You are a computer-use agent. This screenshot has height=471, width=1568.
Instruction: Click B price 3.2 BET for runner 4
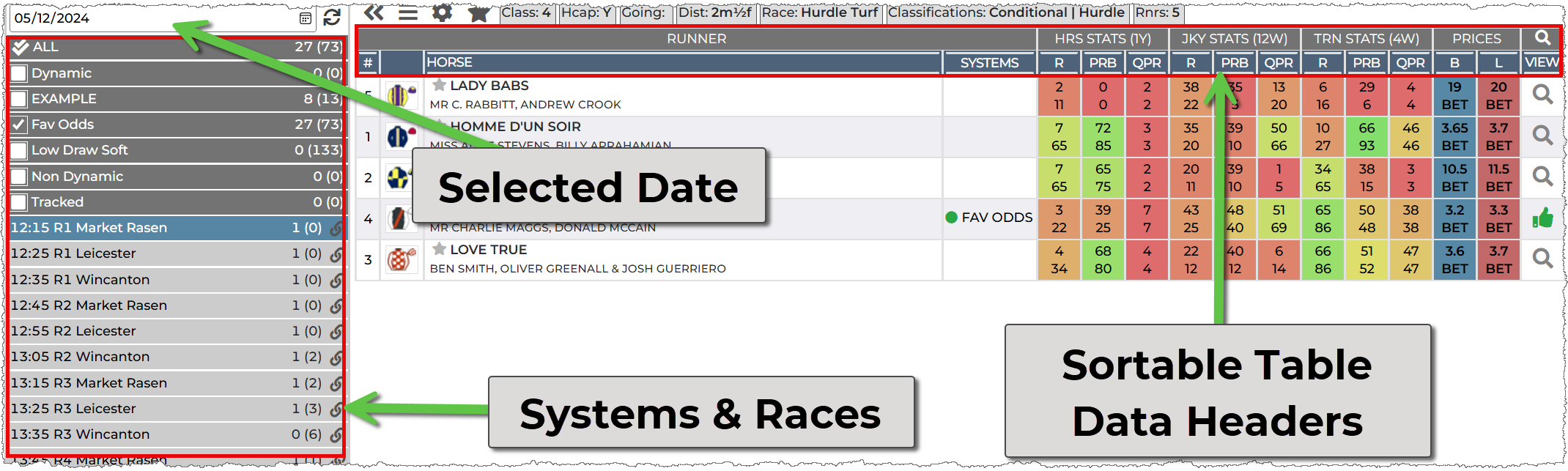1454,218
